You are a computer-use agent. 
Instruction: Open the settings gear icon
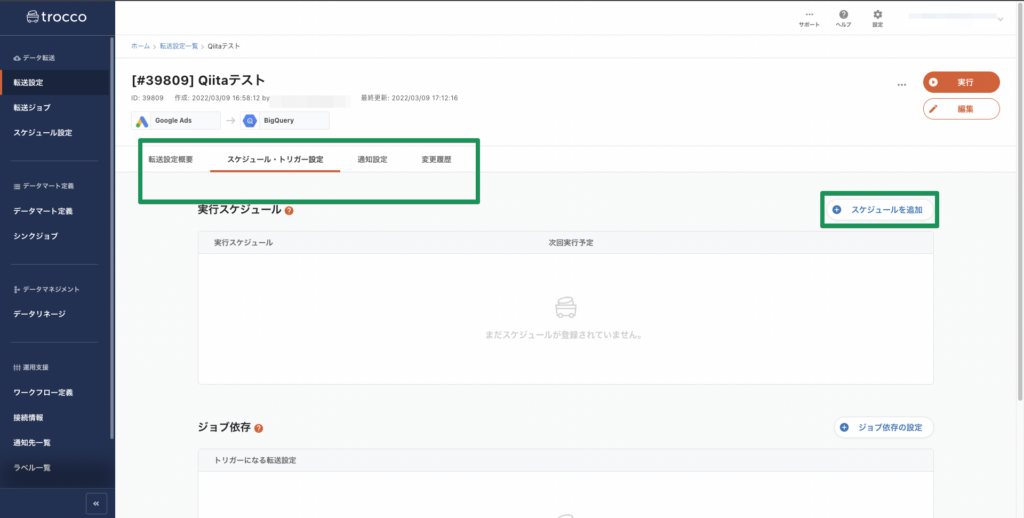click(x=877, y=14)
